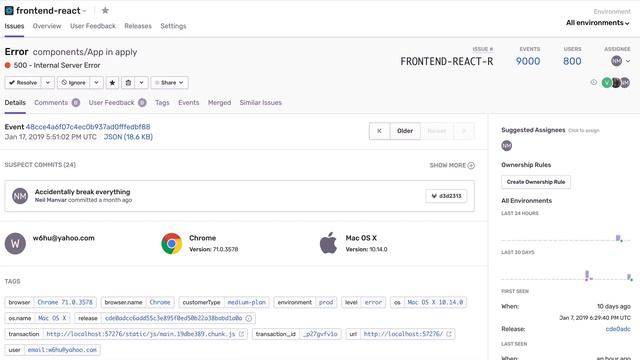Switch to the Tags tab
This screenshot has width=640, height=360.
pos(162,102)
